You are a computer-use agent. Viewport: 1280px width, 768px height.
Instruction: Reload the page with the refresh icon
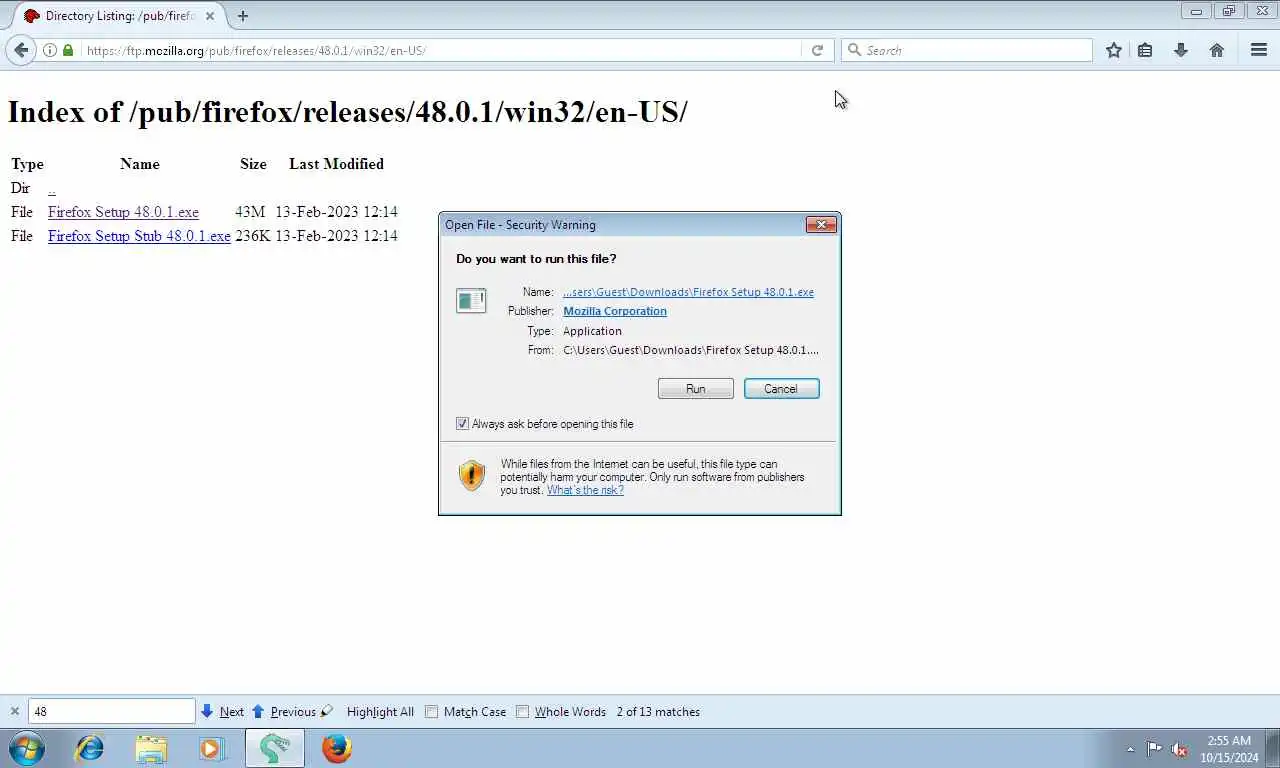tap(817, 50)
